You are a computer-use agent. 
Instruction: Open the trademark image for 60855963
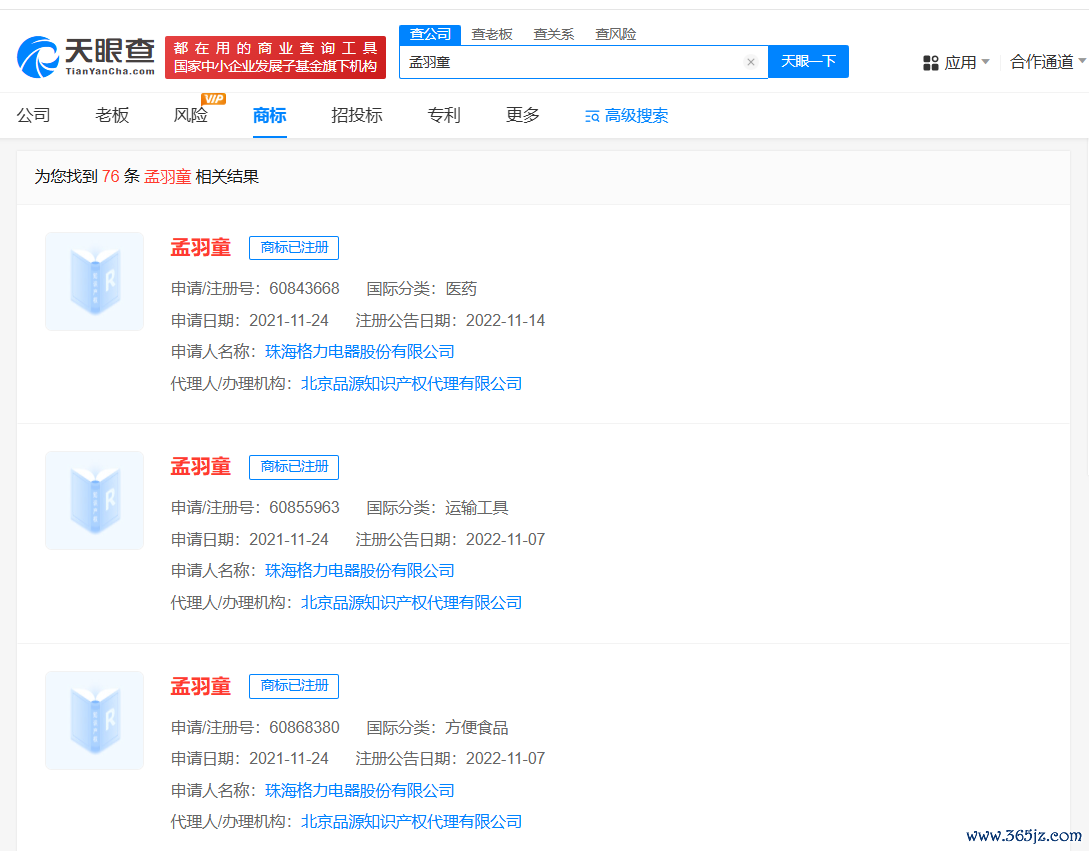(x=94, y=500)
